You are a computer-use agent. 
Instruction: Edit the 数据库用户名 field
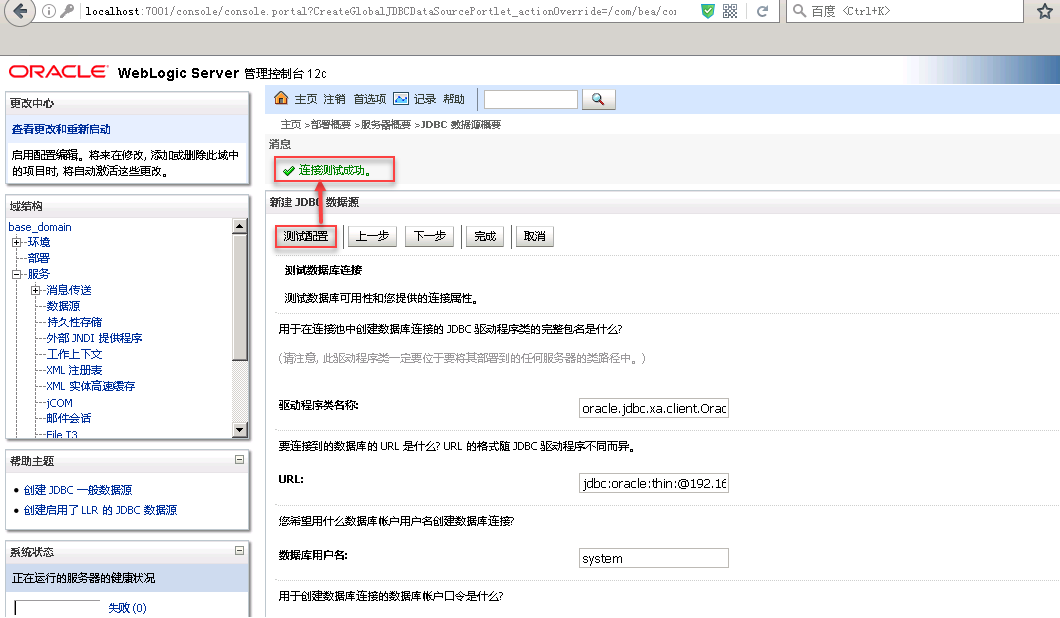coord(654,558)
